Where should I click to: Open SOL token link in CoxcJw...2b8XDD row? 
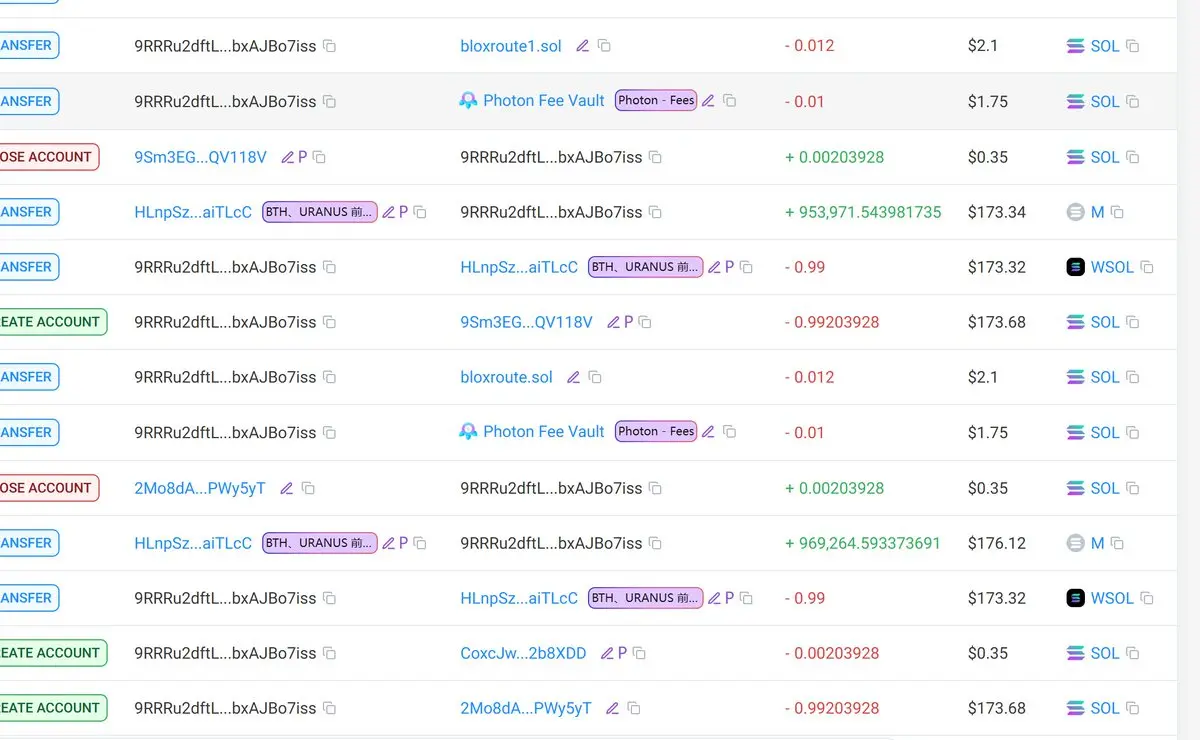pyautogui.click(x=1105, y=653)
